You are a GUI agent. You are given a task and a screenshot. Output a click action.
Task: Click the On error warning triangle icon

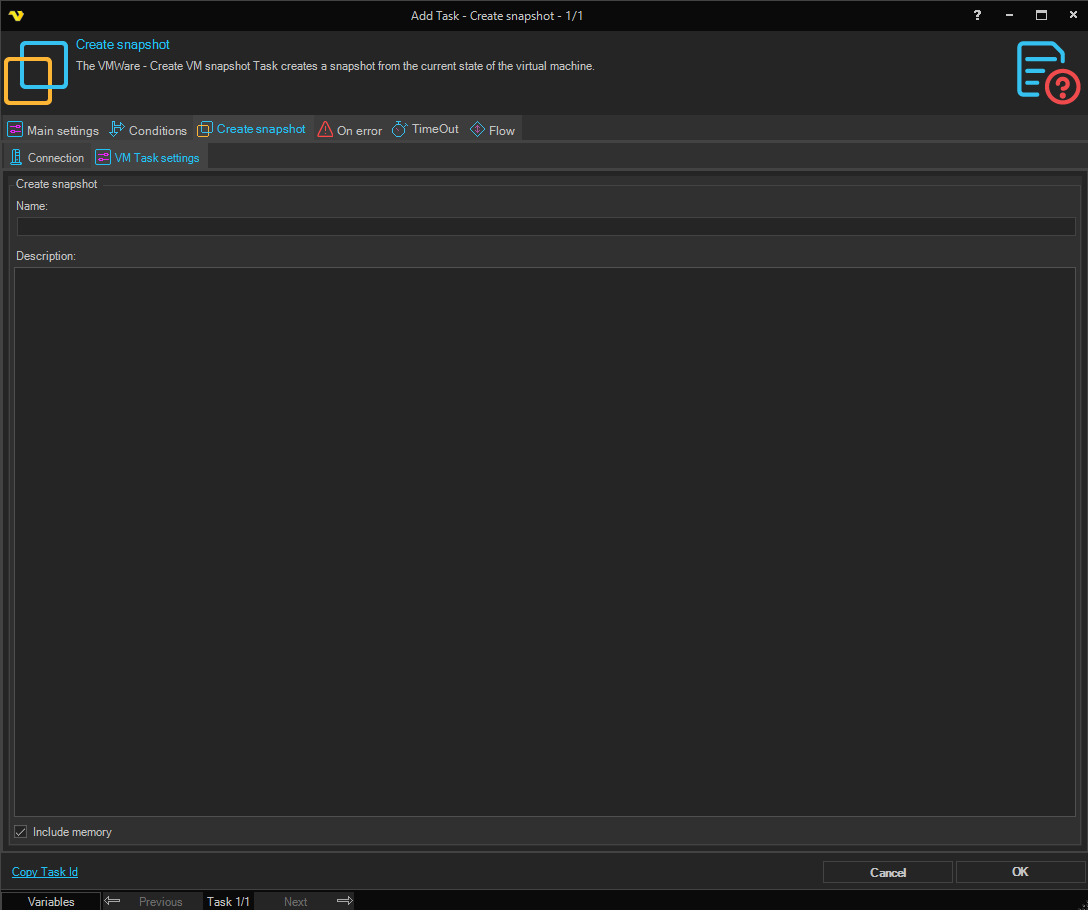click(x=325, y=130)
